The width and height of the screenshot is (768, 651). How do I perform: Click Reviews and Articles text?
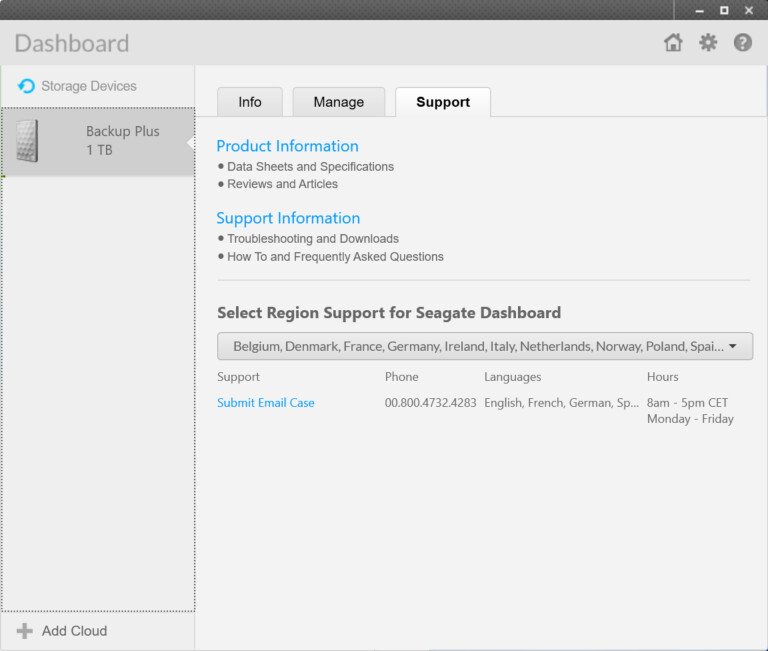[282, 184]
